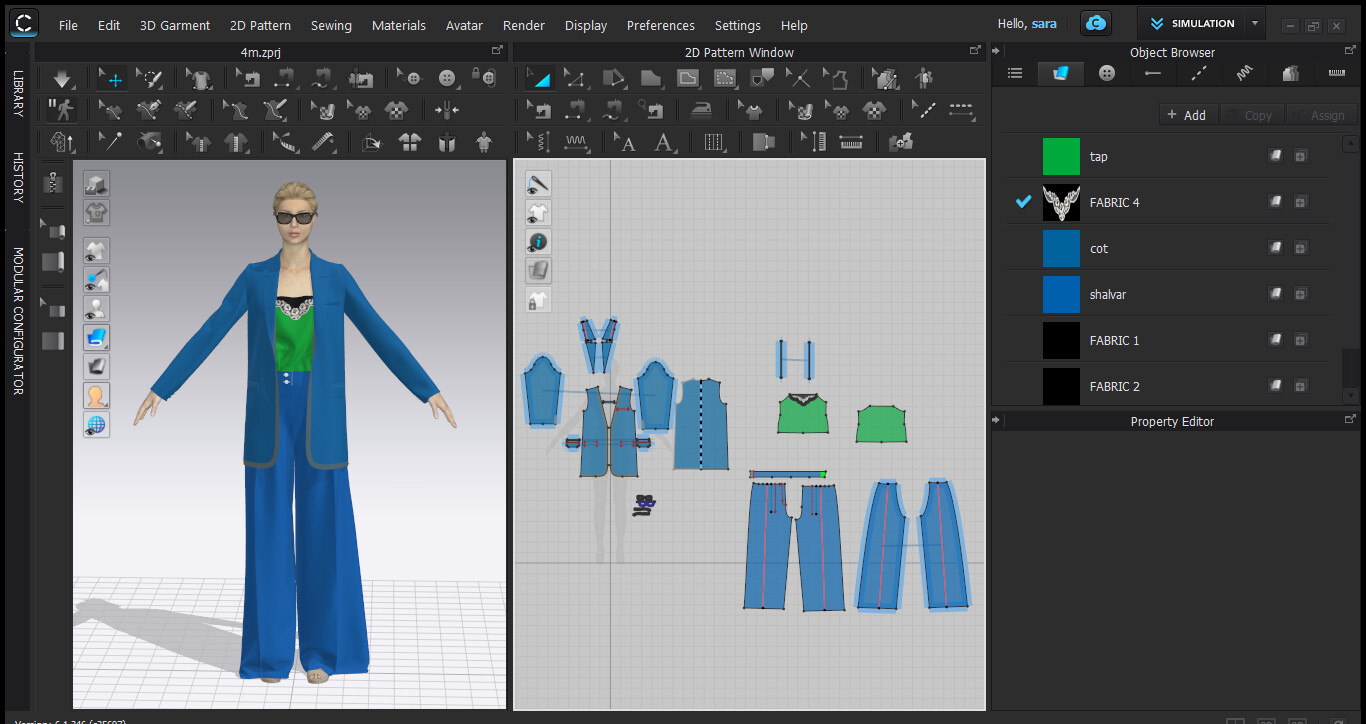Open the Sewing menu
1366x724 pixels.
[x=331, y=25]
